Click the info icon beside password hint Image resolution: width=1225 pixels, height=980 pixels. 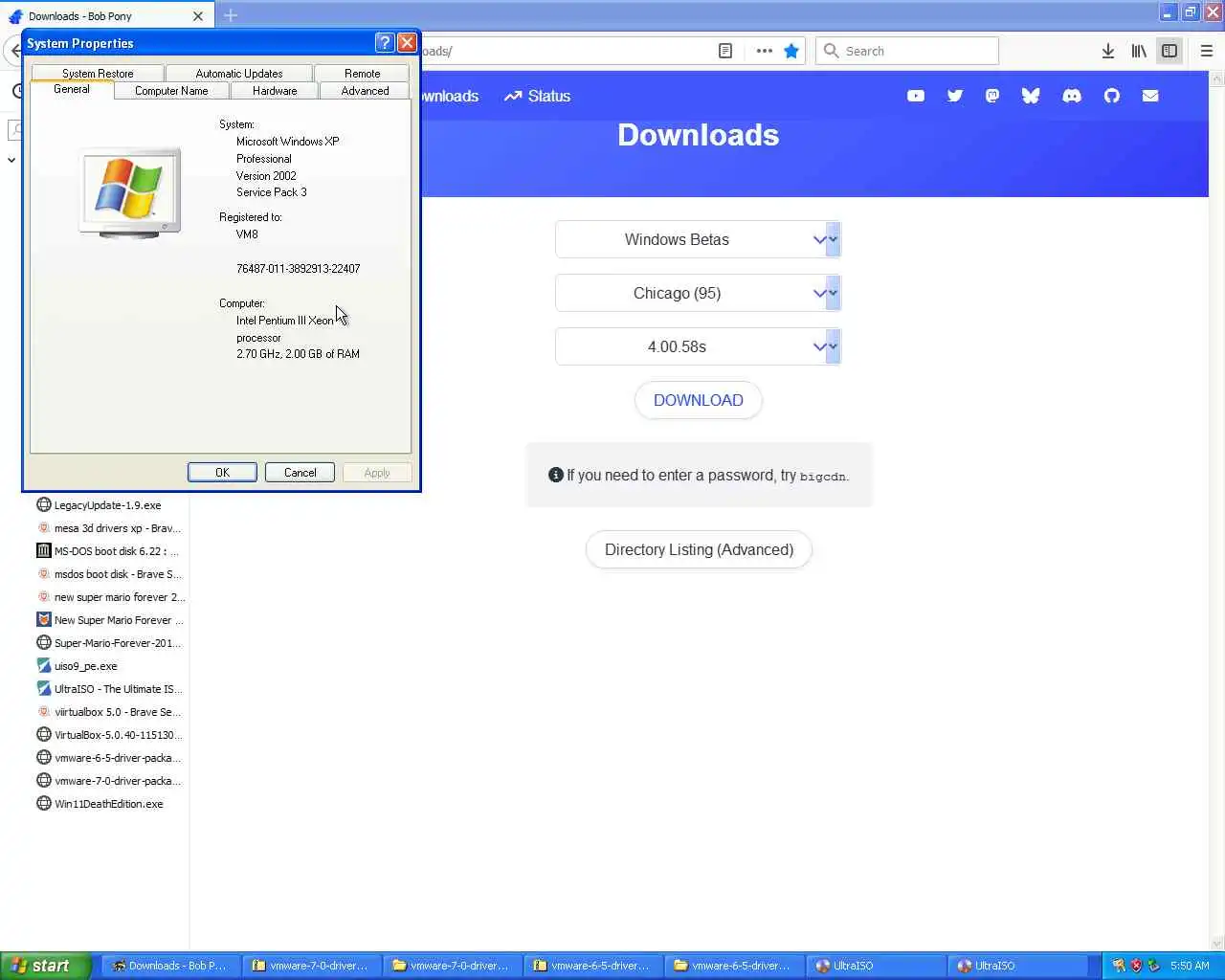[555, 475]
